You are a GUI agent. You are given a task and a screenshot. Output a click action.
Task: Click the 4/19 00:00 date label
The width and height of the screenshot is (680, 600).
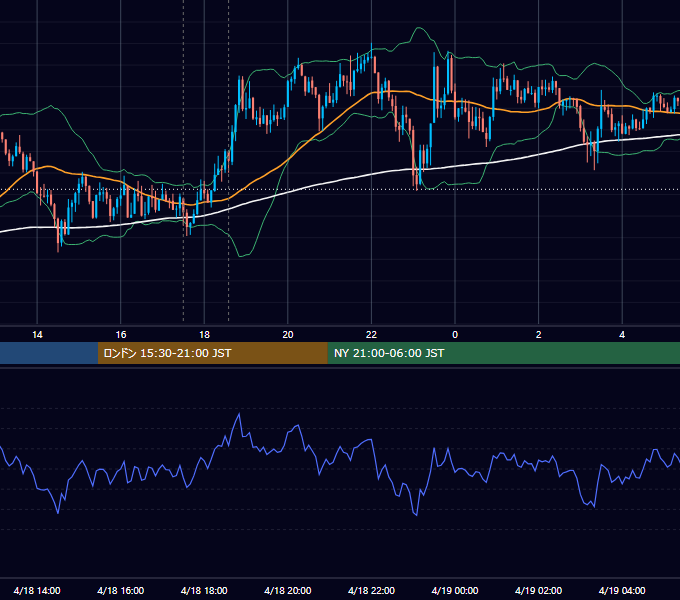tap(455, 590)
